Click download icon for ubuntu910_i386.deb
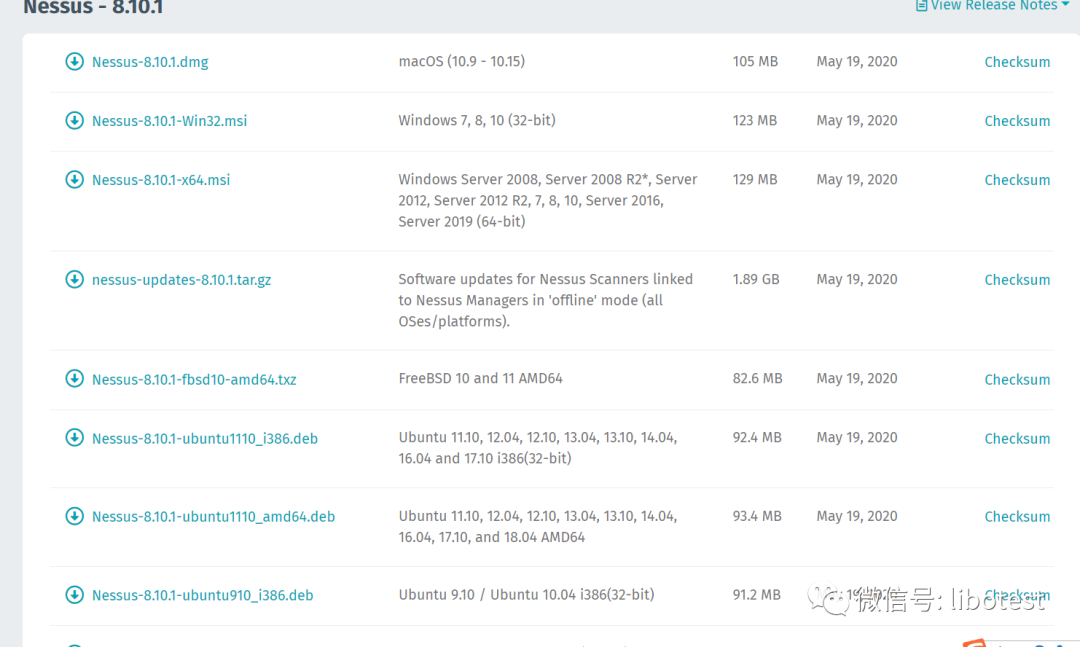This screenshot has height=647, width=1080. click(74, 595)
